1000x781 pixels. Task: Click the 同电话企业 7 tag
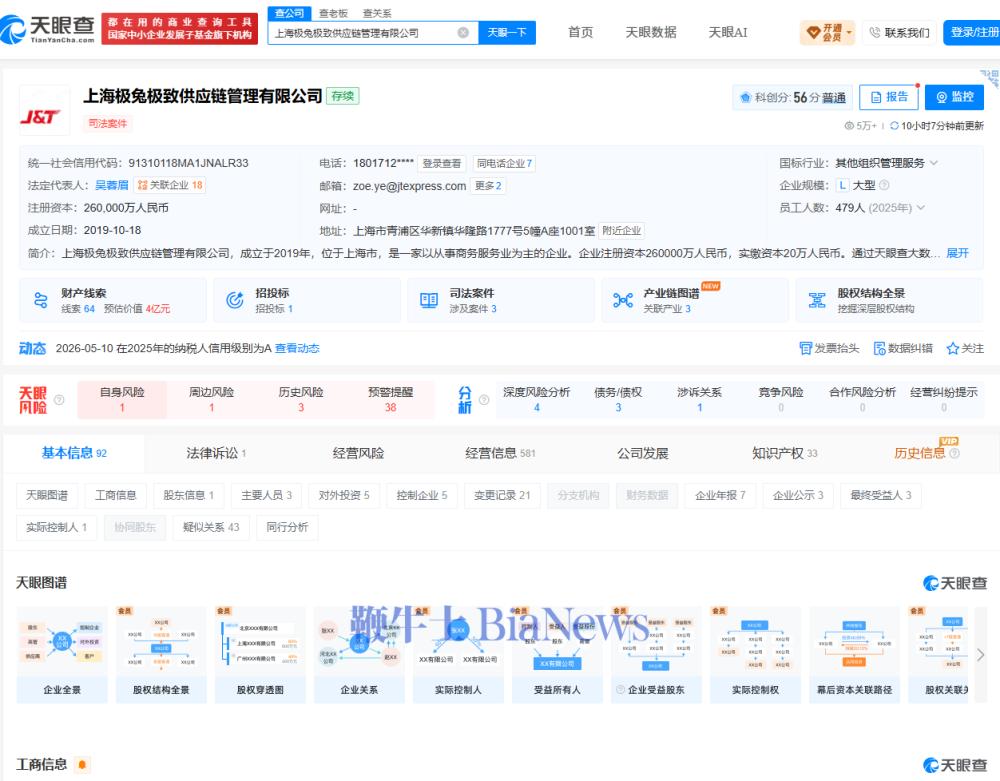click(504, 163)
